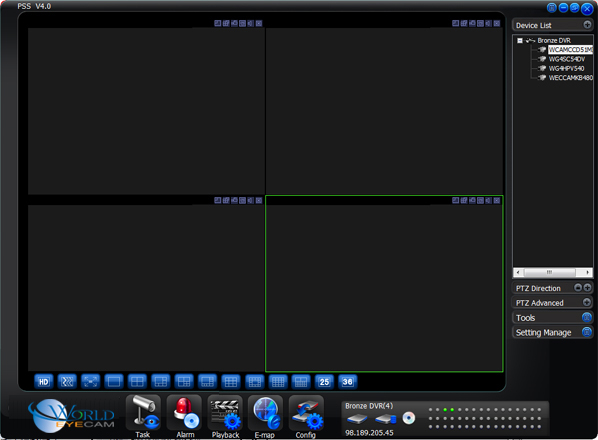Select camera WECCAMKB480 in device list

571,78
